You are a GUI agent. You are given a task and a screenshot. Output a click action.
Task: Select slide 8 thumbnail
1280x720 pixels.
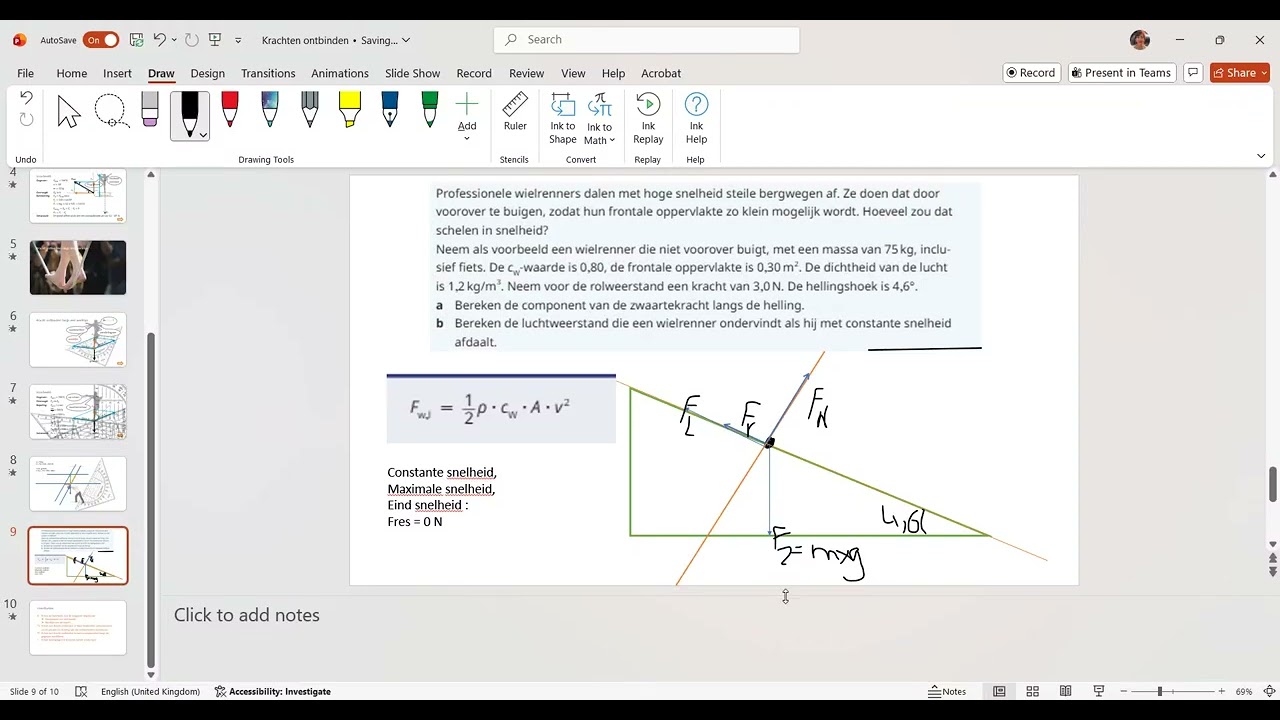(78, 483)
